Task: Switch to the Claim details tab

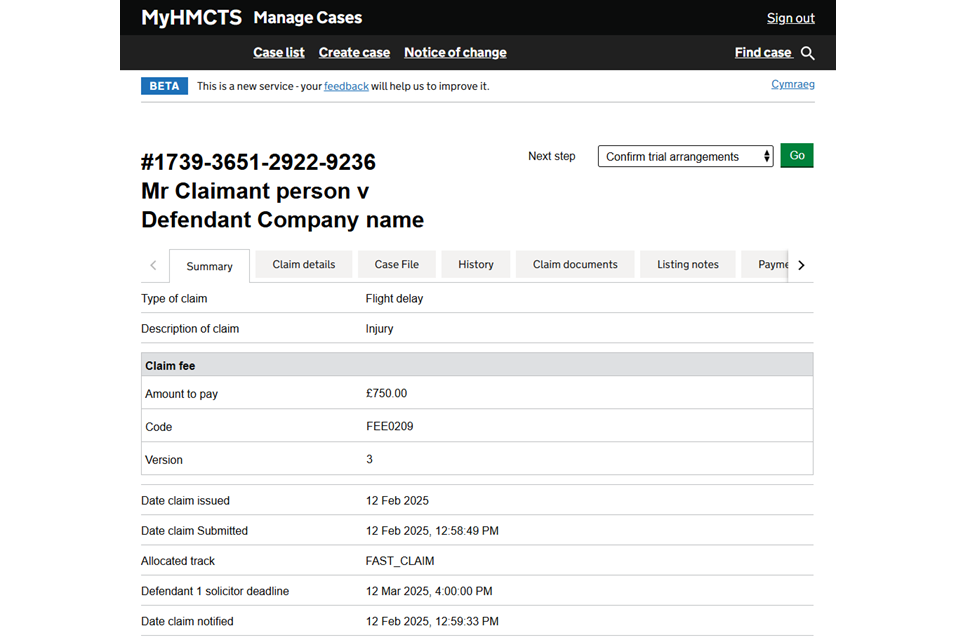Action: click(304, 265)
